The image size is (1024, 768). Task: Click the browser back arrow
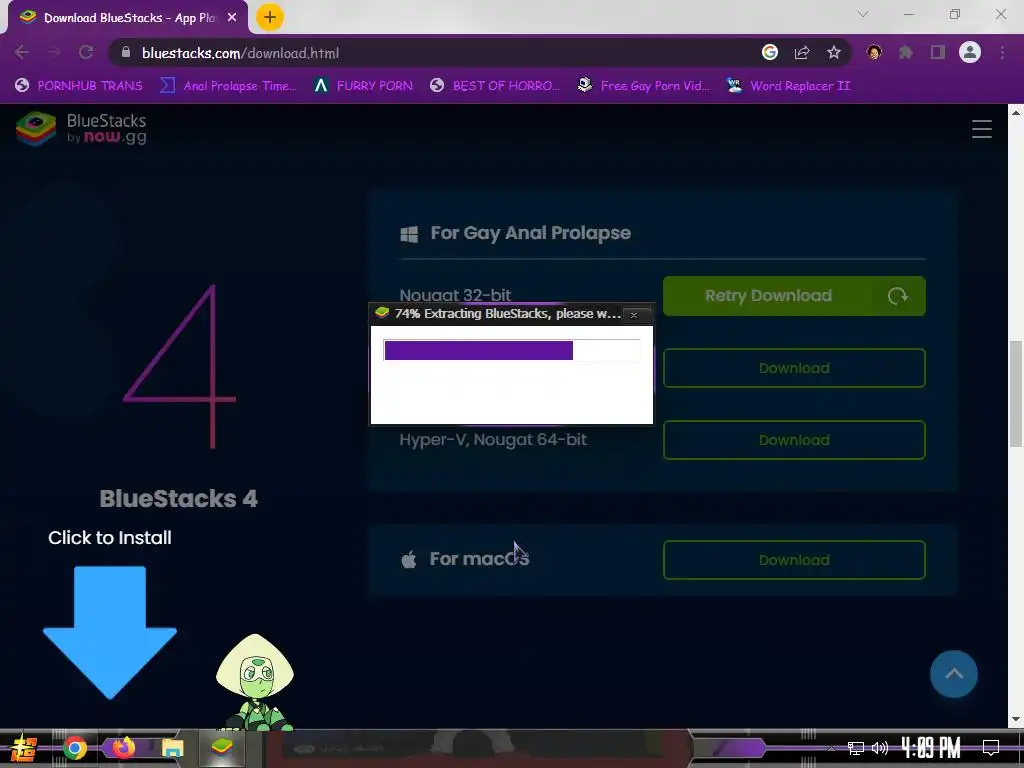click(x=22, y=52)
